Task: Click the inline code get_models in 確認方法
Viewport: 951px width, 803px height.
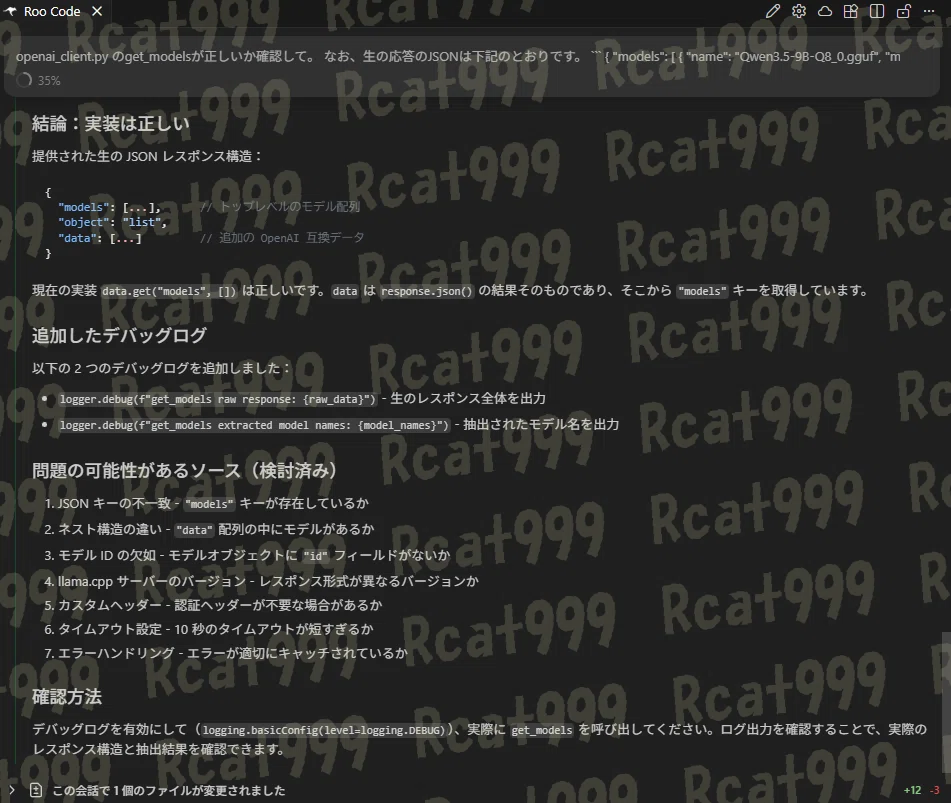Action: click(542, 730)
